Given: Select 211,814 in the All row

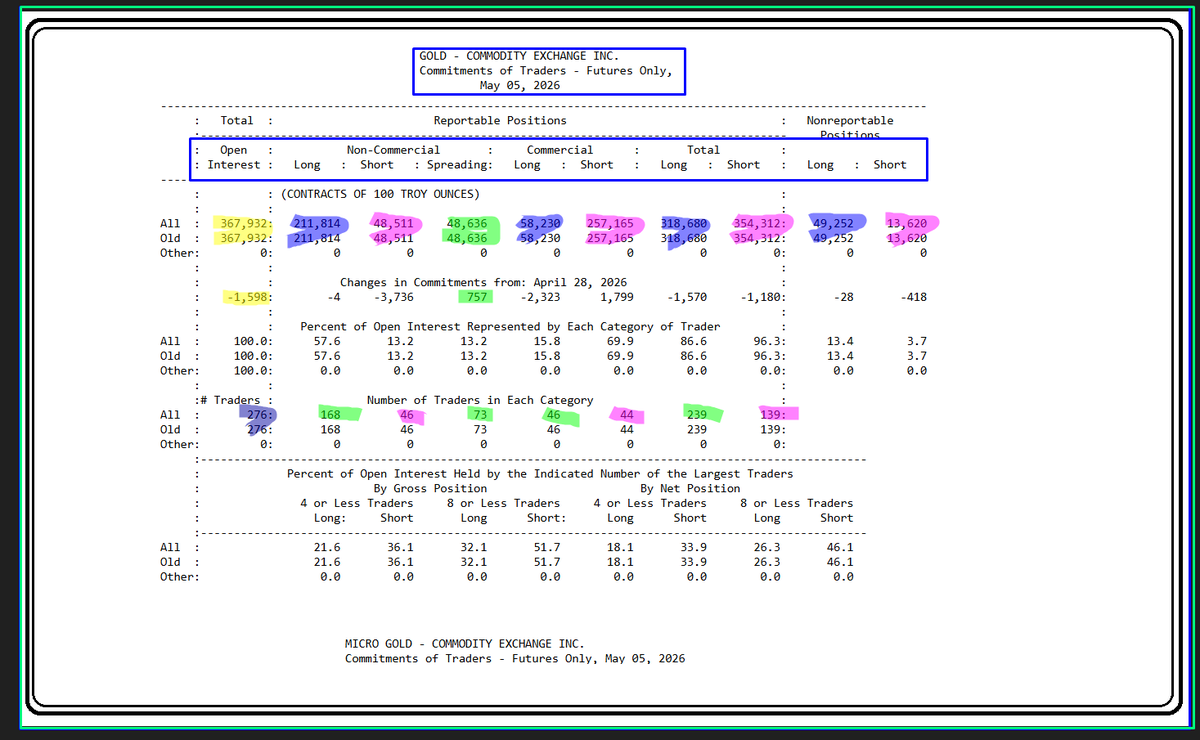Looking at the screenshot, I should click(317, 224).
